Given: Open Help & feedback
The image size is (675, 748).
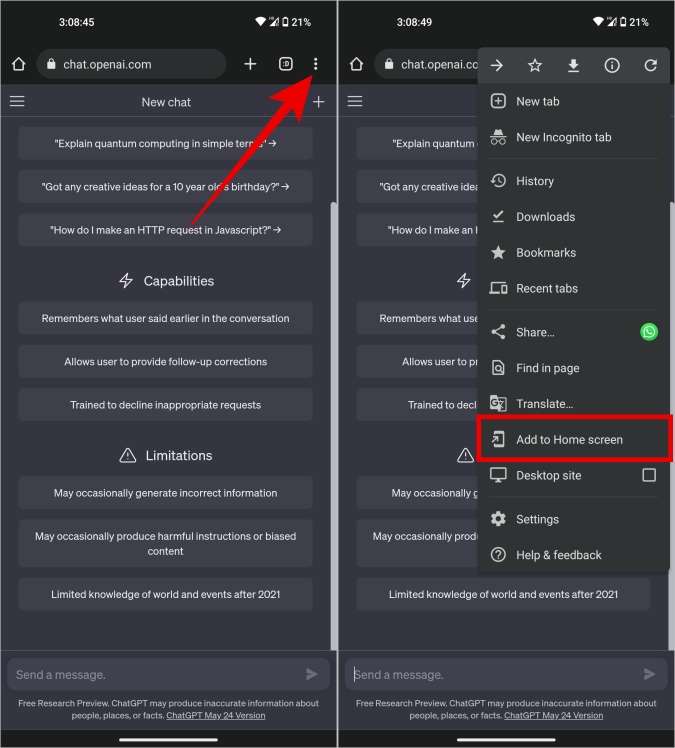Looking at the screenshot, I should click(x=573, y=555).
